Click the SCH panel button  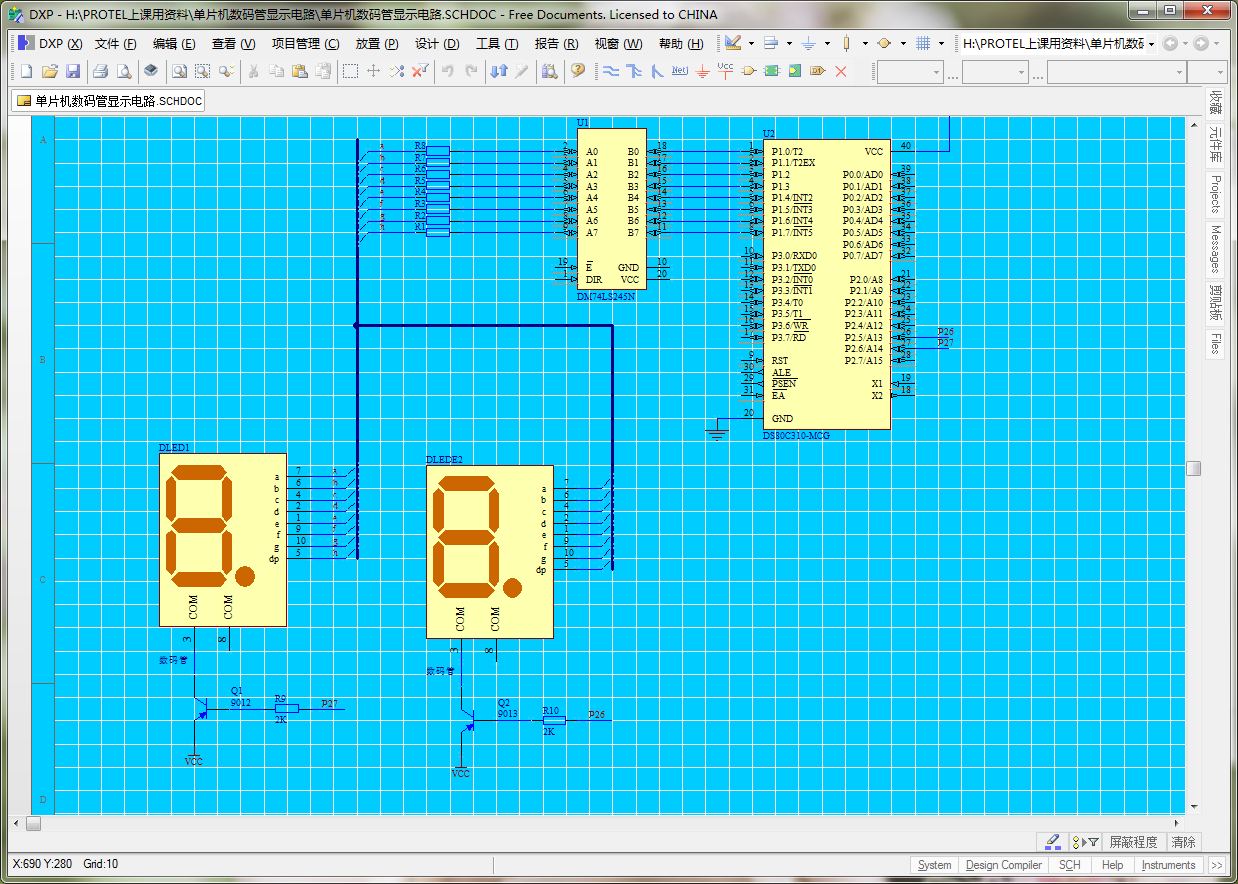(1069, 865)
